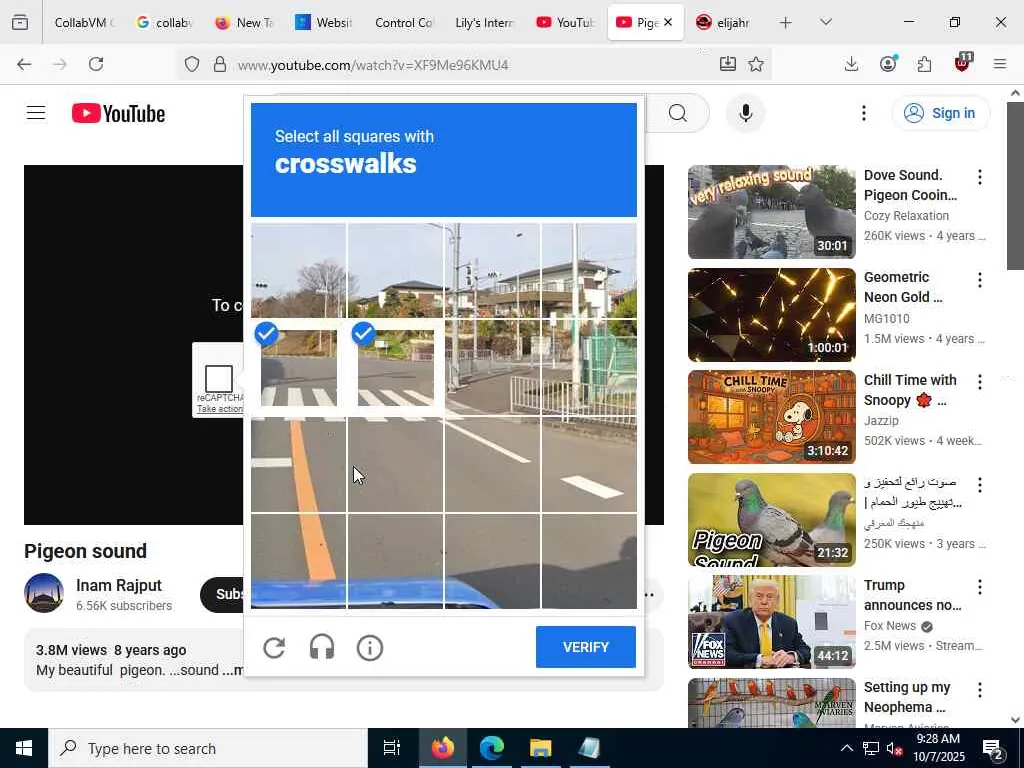
Task: Open options for Chill Time with Snoopy video
Action: [980, 382]
